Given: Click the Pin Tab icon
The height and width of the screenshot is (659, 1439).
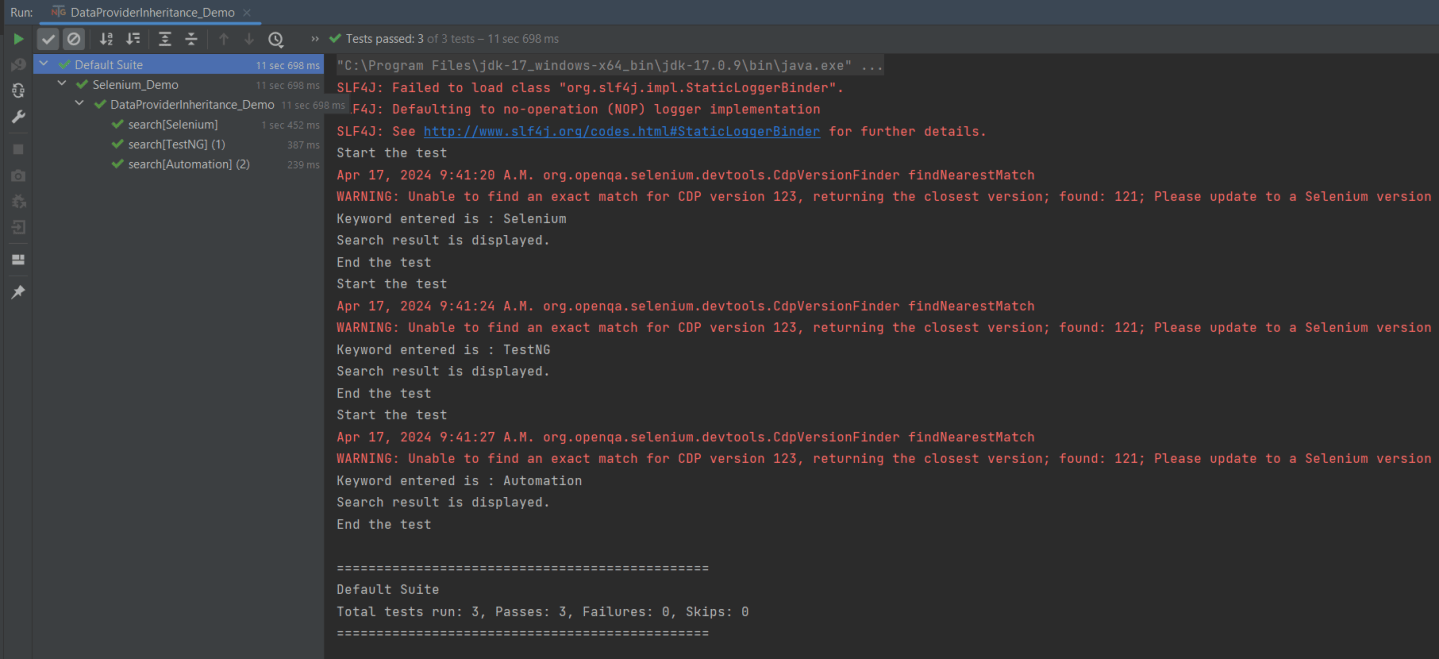Looking at the screenshot, I should point(18,292).
